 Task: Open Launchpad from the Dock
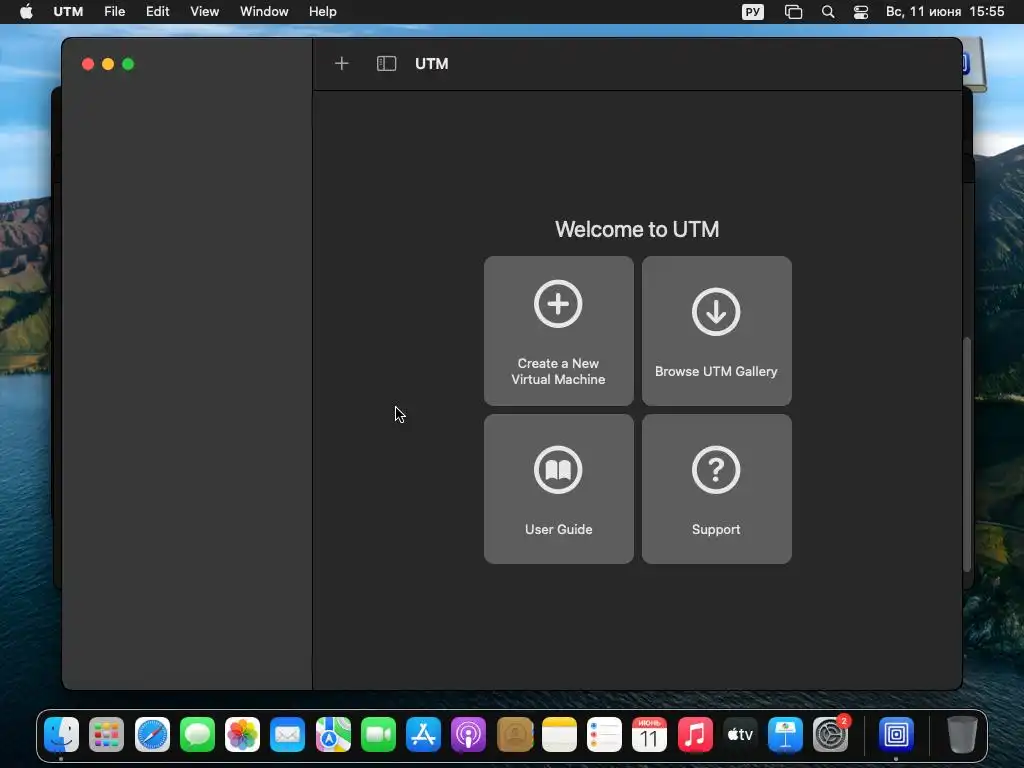point(106,734)
